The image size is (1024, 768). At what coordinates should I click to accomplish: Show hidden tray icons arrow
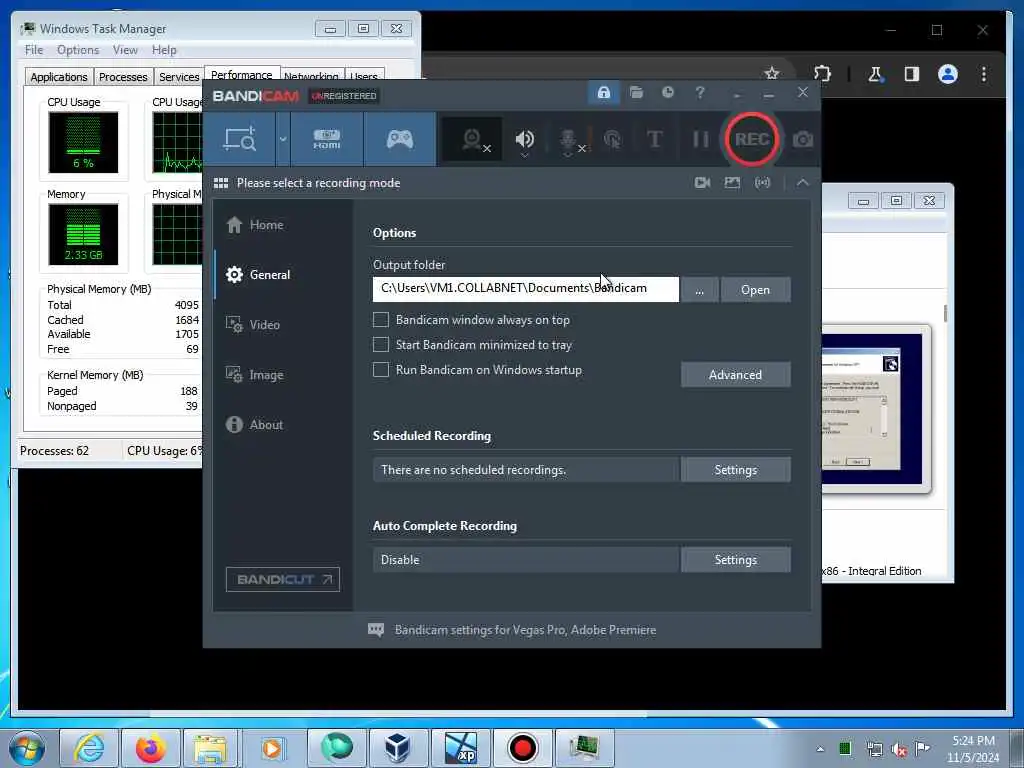tap(820, 749)
